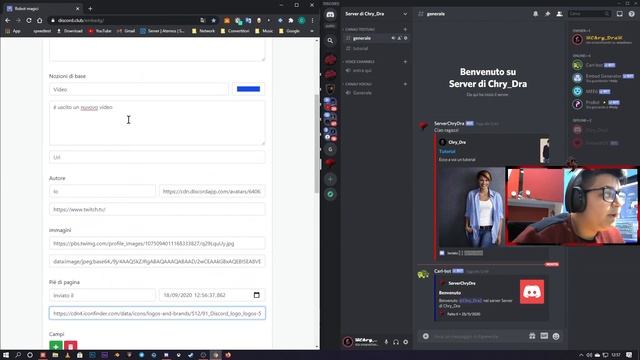Click the browser page vertical scrollbar
Screen dimensions: 640x360
317,143
